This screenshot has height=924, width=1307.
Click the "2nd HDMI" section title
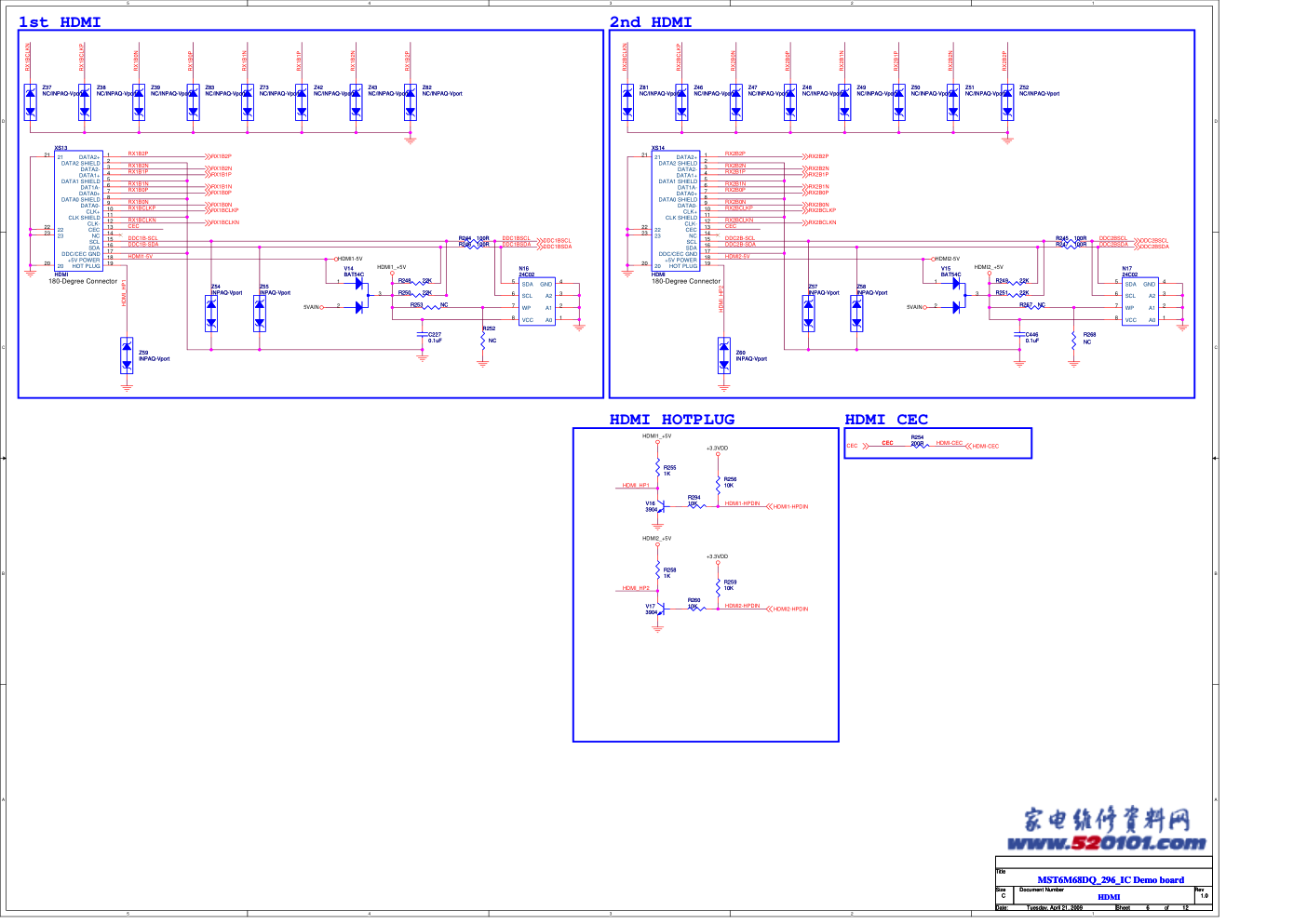click(651, 22)
